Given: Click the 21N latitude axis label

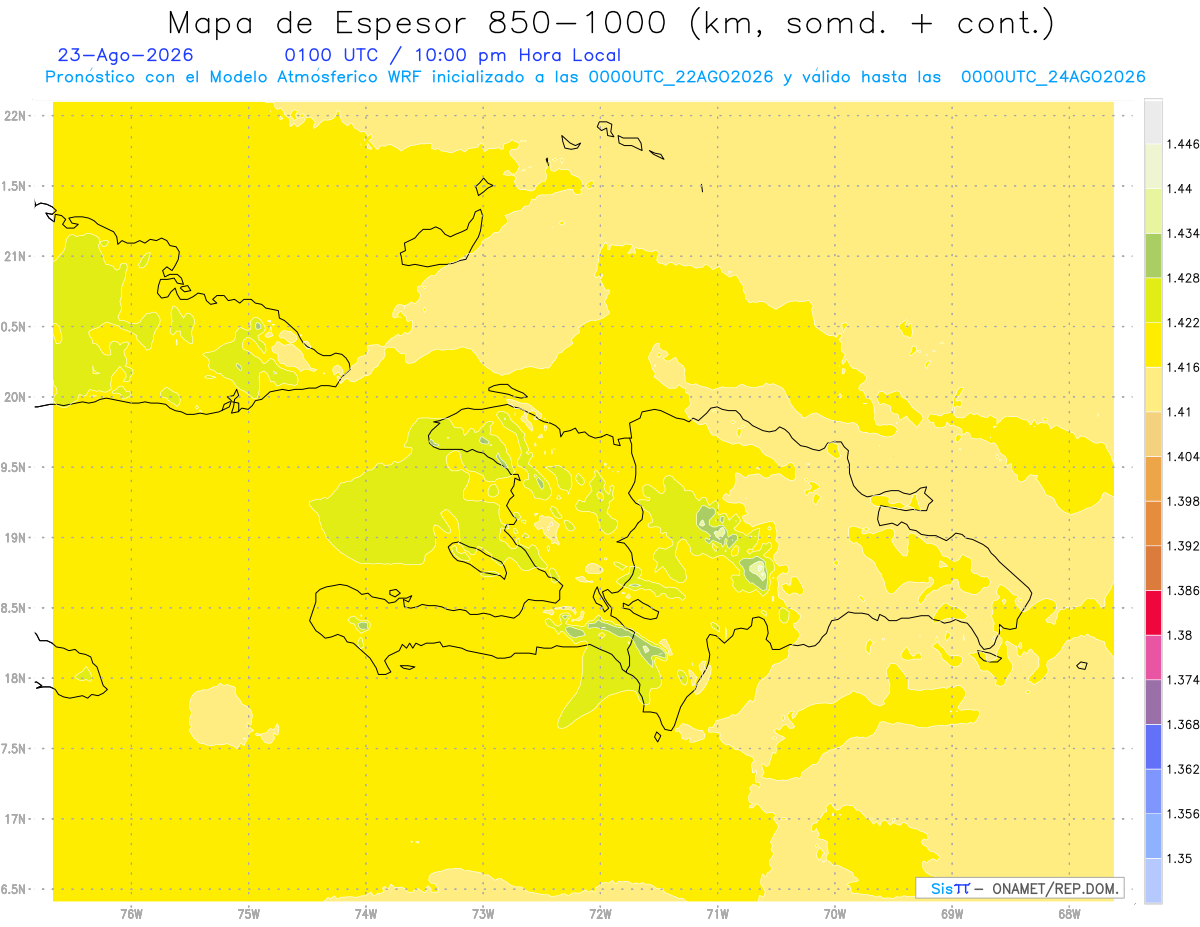Looking at the screenshot, I should (x=15, y=256).
